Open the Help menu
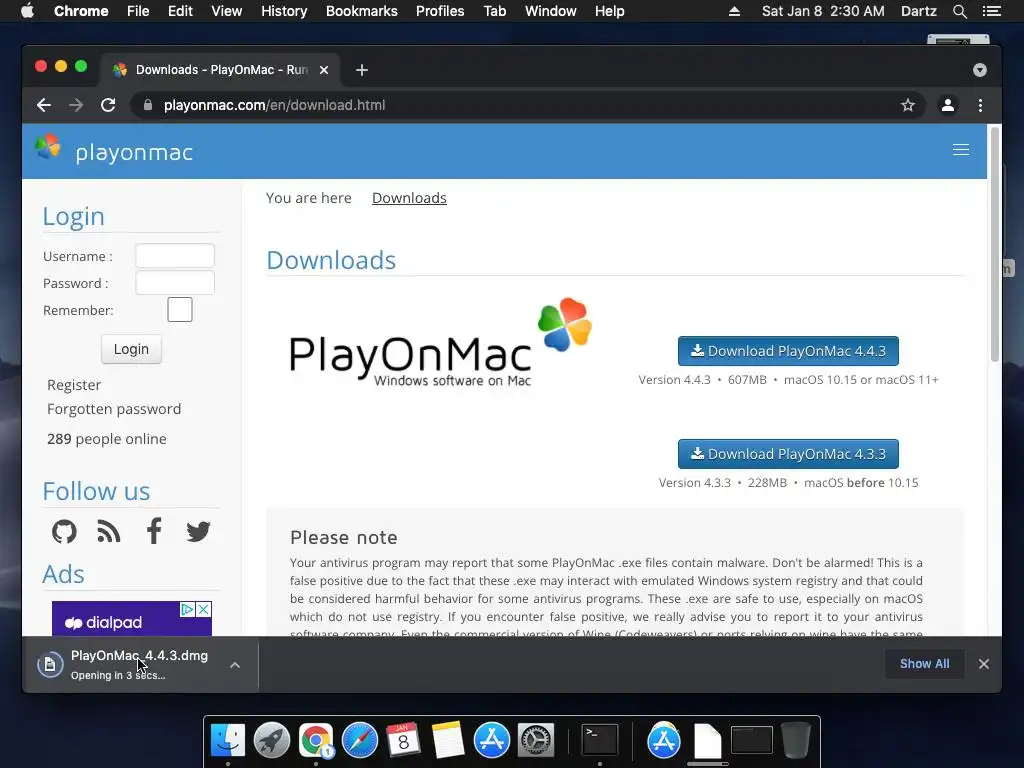 coord(609,11)
